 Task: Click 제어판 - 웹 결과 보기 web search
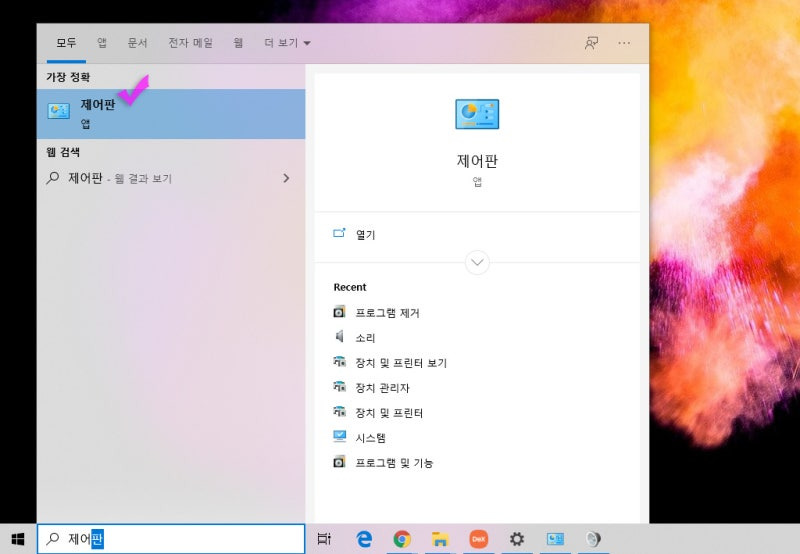[x=171, y=178]
